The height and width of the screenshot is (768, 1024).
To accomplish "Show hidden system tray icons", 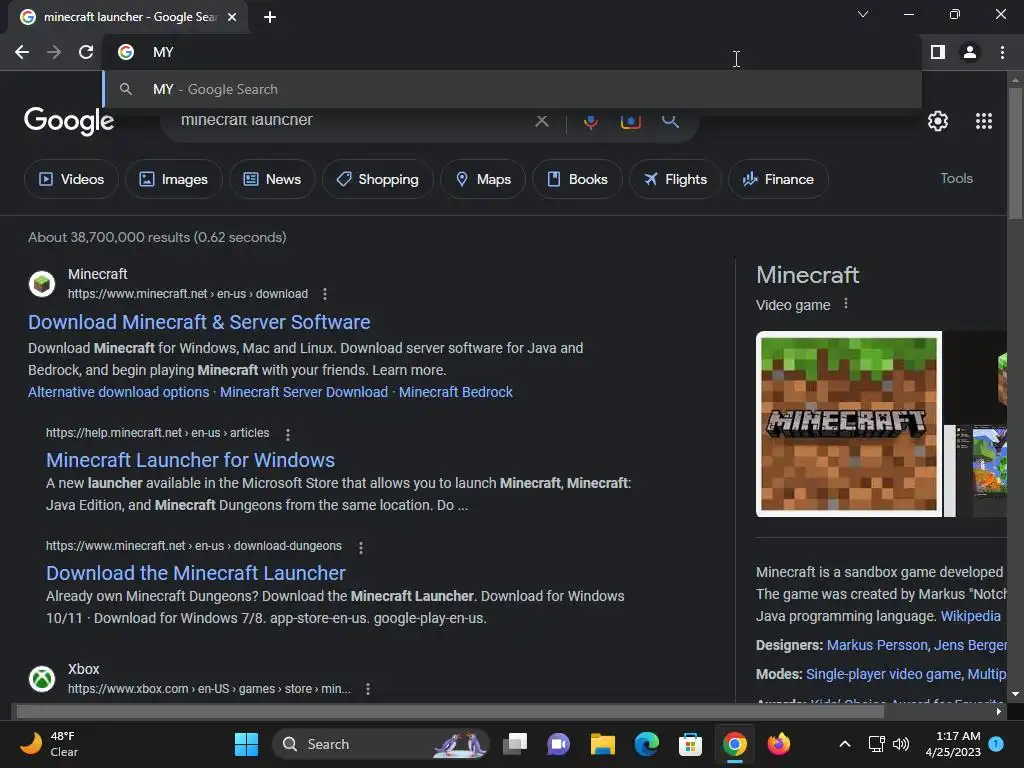I will pyautogui.click(x=844, y=744).
